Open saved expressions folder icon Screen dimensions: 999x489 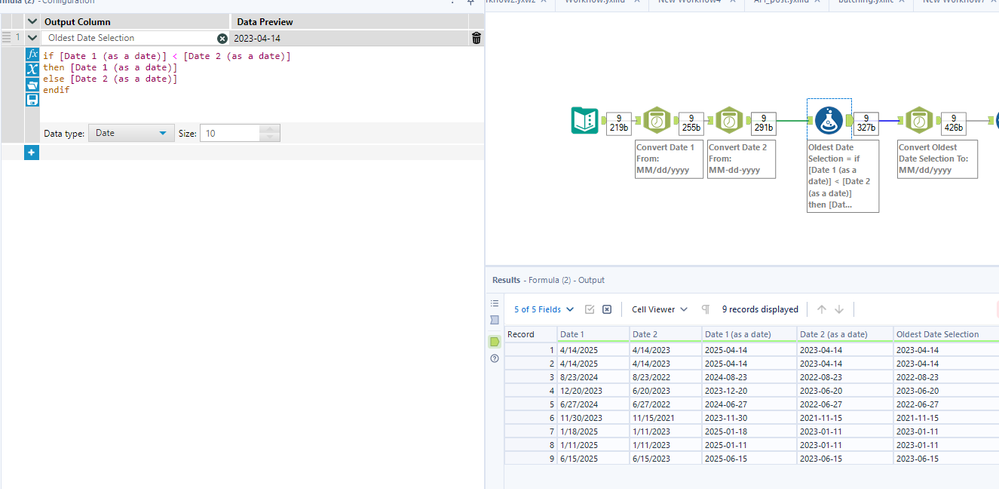click(32, 84)
